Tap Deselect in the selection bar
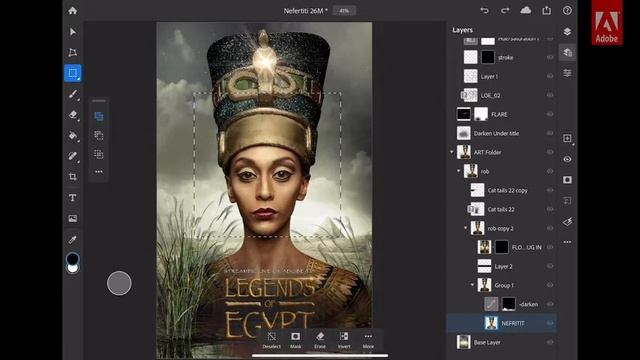640x360 pixels. click(271, 340)
